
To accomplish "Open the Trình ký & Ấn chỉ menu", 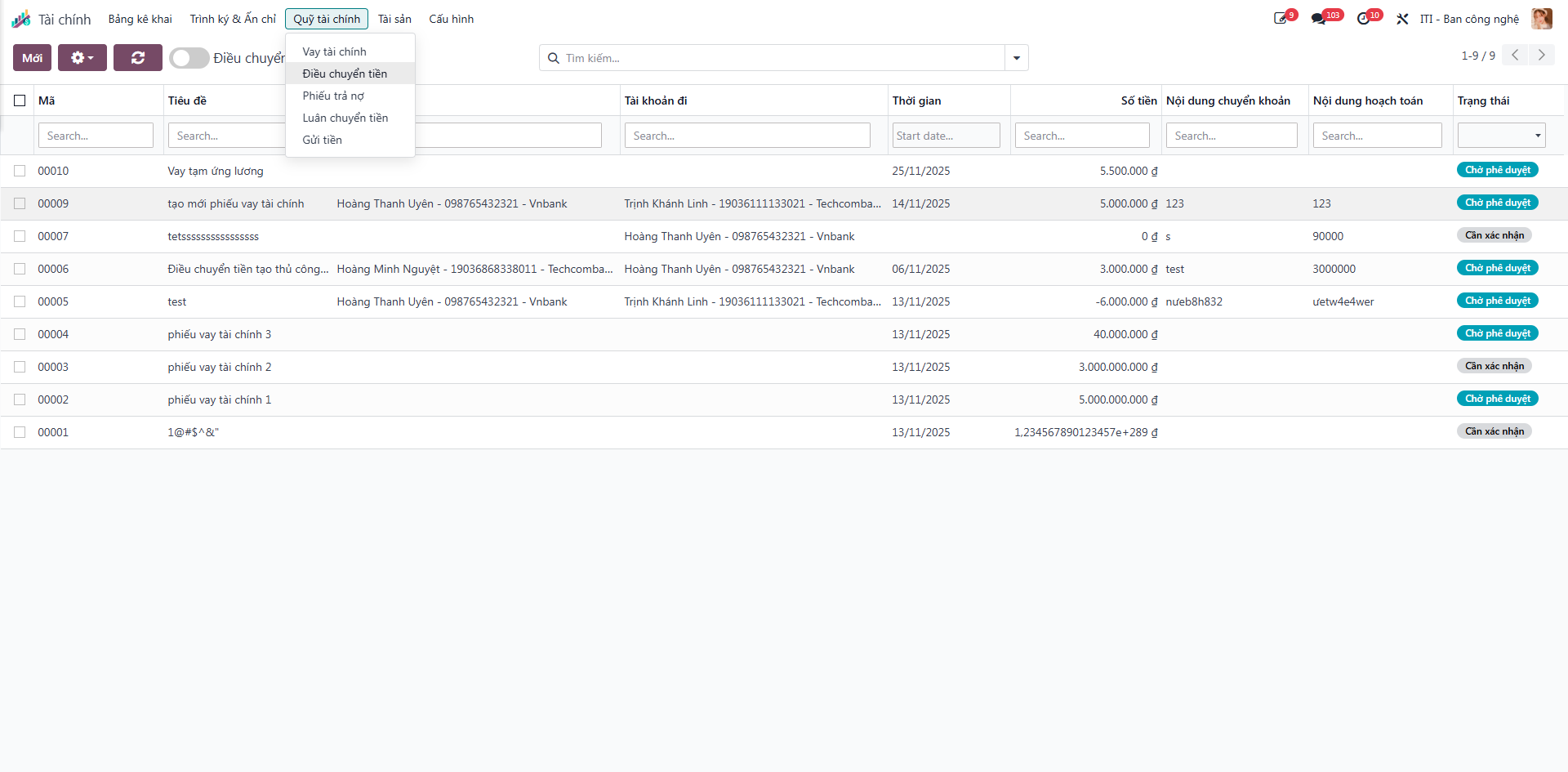I will tap(233, 19).
